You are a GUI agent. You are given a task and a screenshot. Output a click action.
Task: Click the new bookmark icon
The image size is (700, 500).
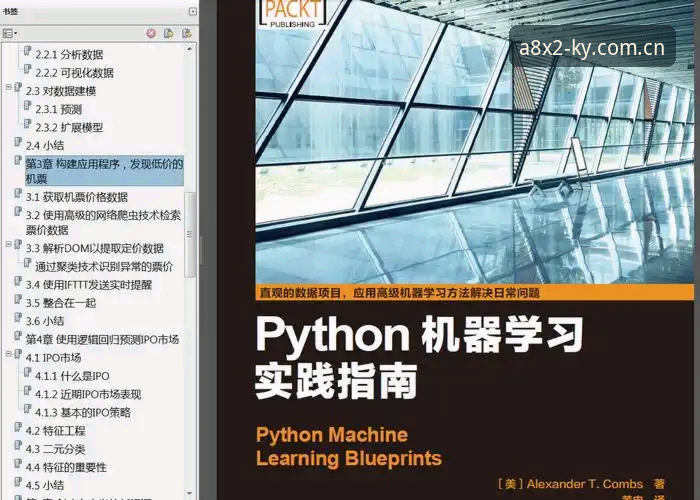pyautogui.click(x=169, y=33)
